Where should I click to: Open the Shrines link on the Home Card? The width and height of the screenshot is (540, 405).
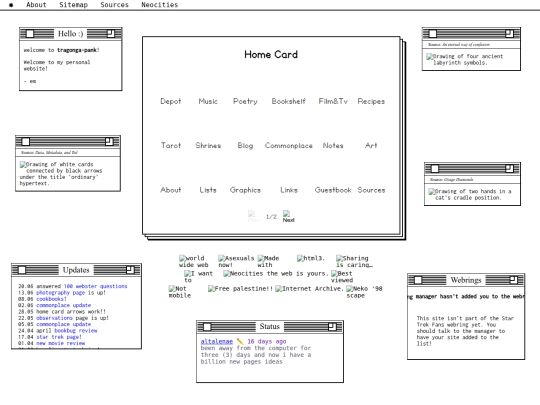[x=208, y=145]
